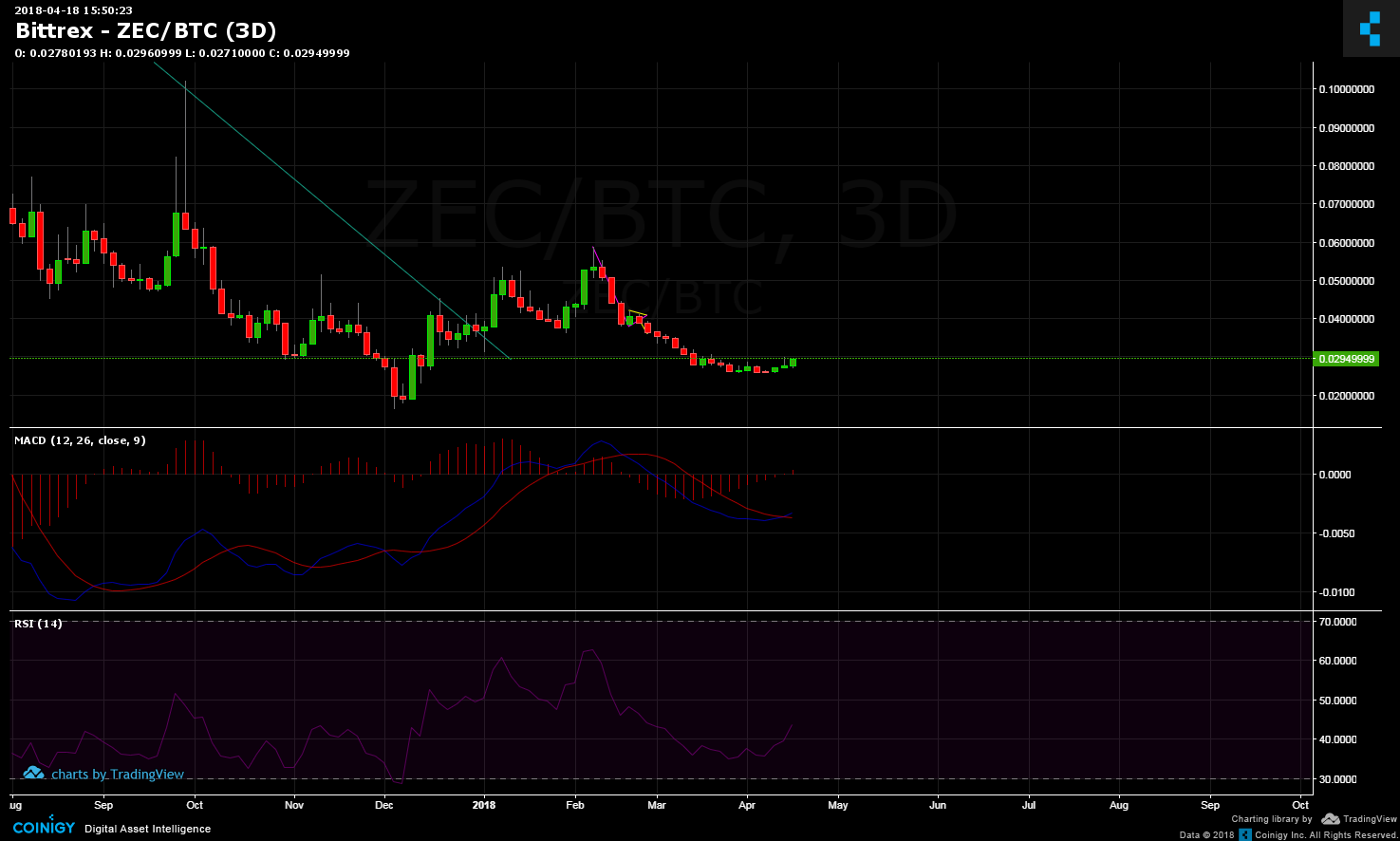
Task: Click the 'Feb' date on time axis
Action: coord(574,805)
